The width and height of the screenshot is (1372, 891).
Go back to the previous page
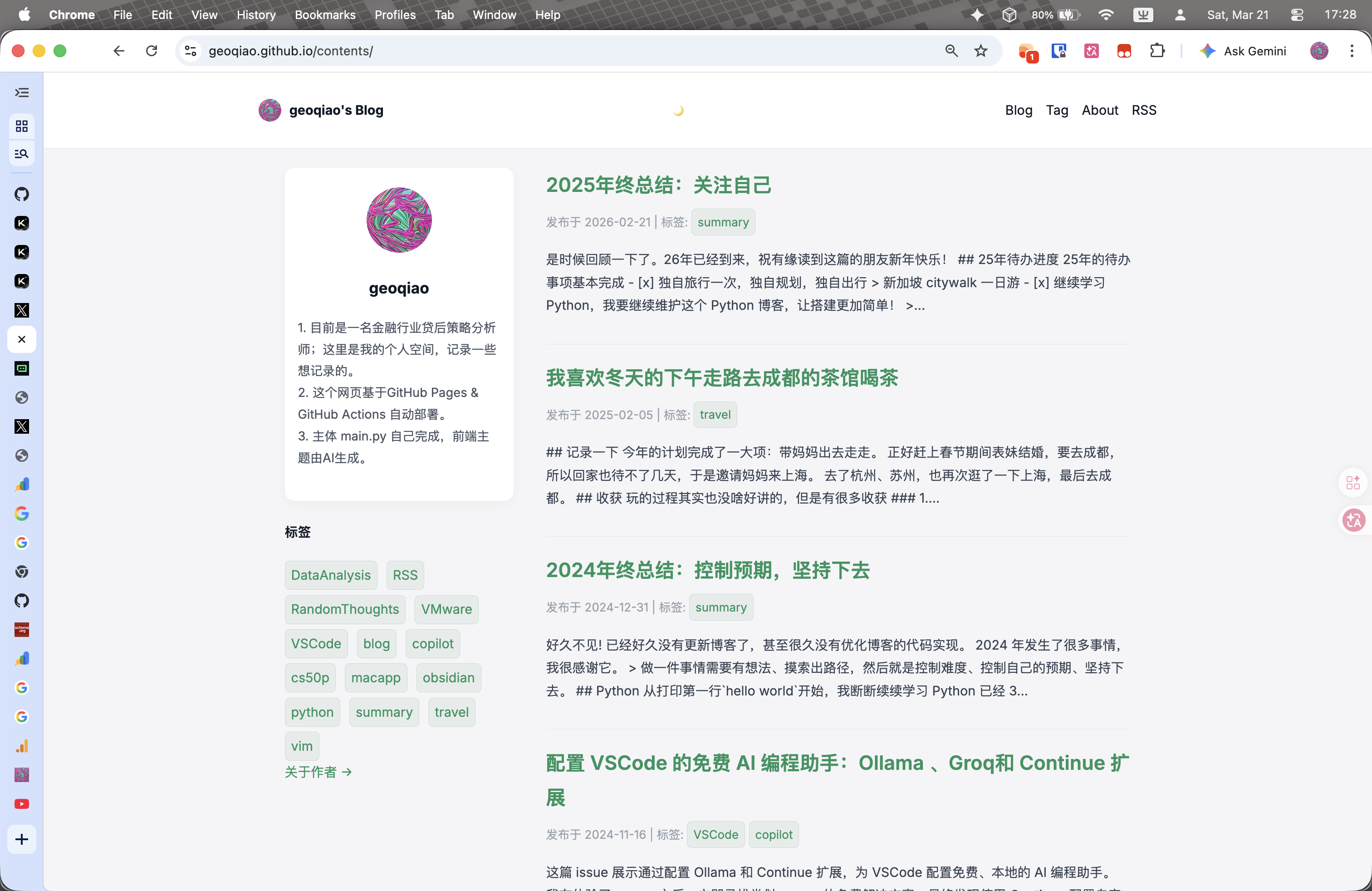tap(119, 51)
